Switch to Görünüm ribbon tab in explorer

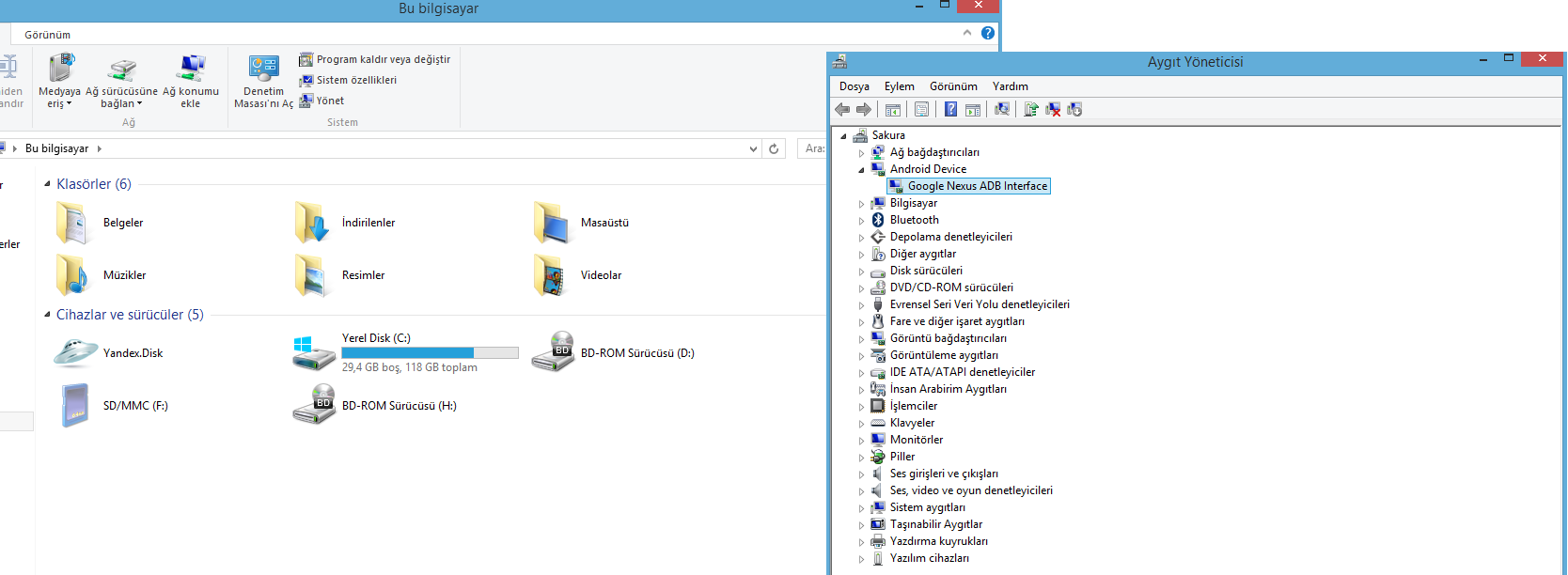[47, 35]
